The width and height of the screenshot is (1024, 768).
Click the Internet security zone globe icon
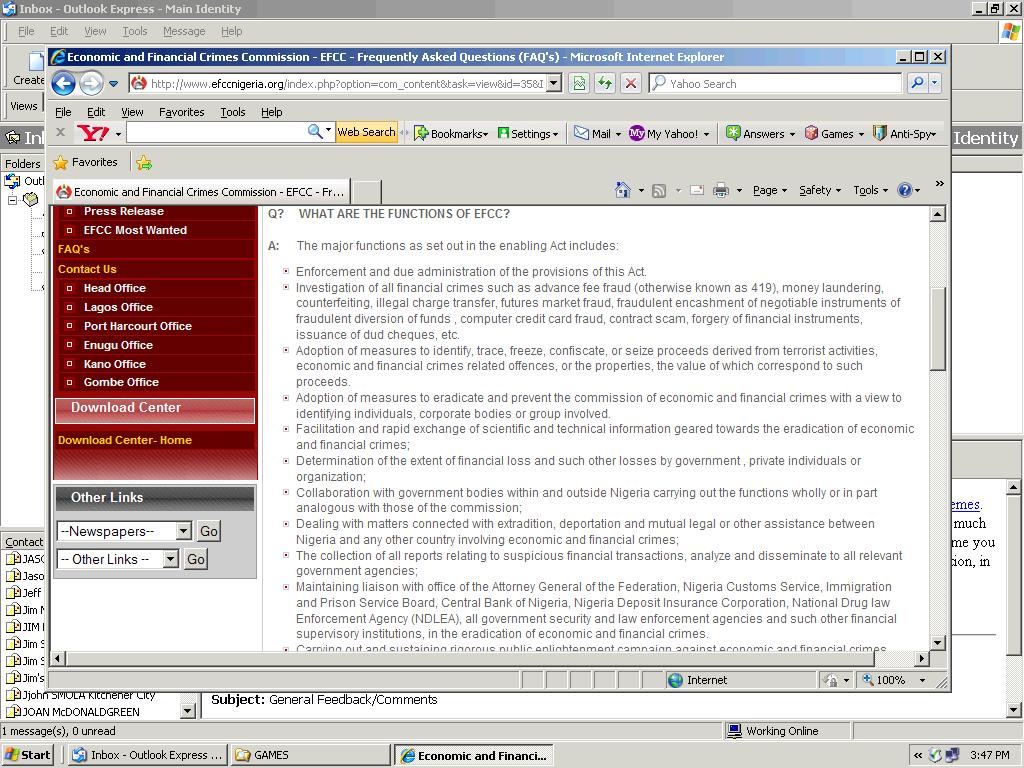coord(675,680)
